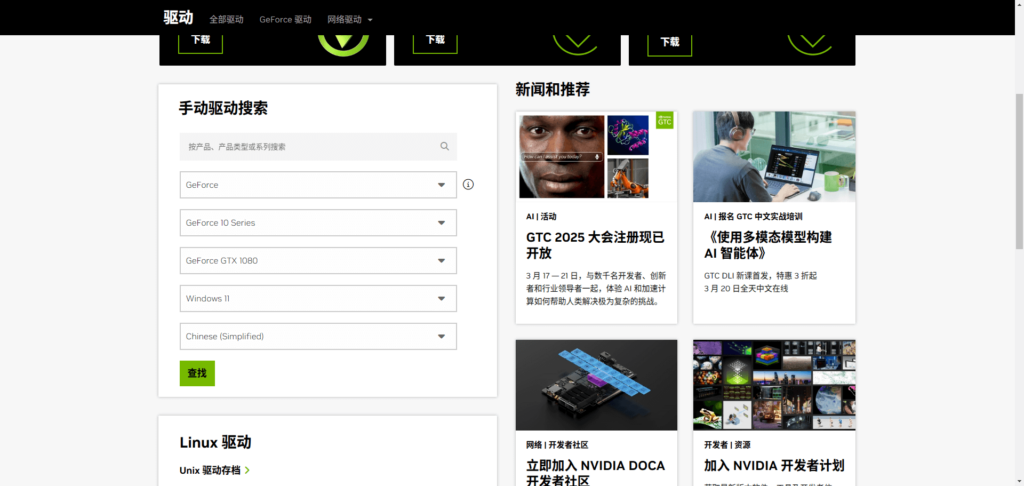
Task: Click the AI | 活动 tag
Action: 541,216
